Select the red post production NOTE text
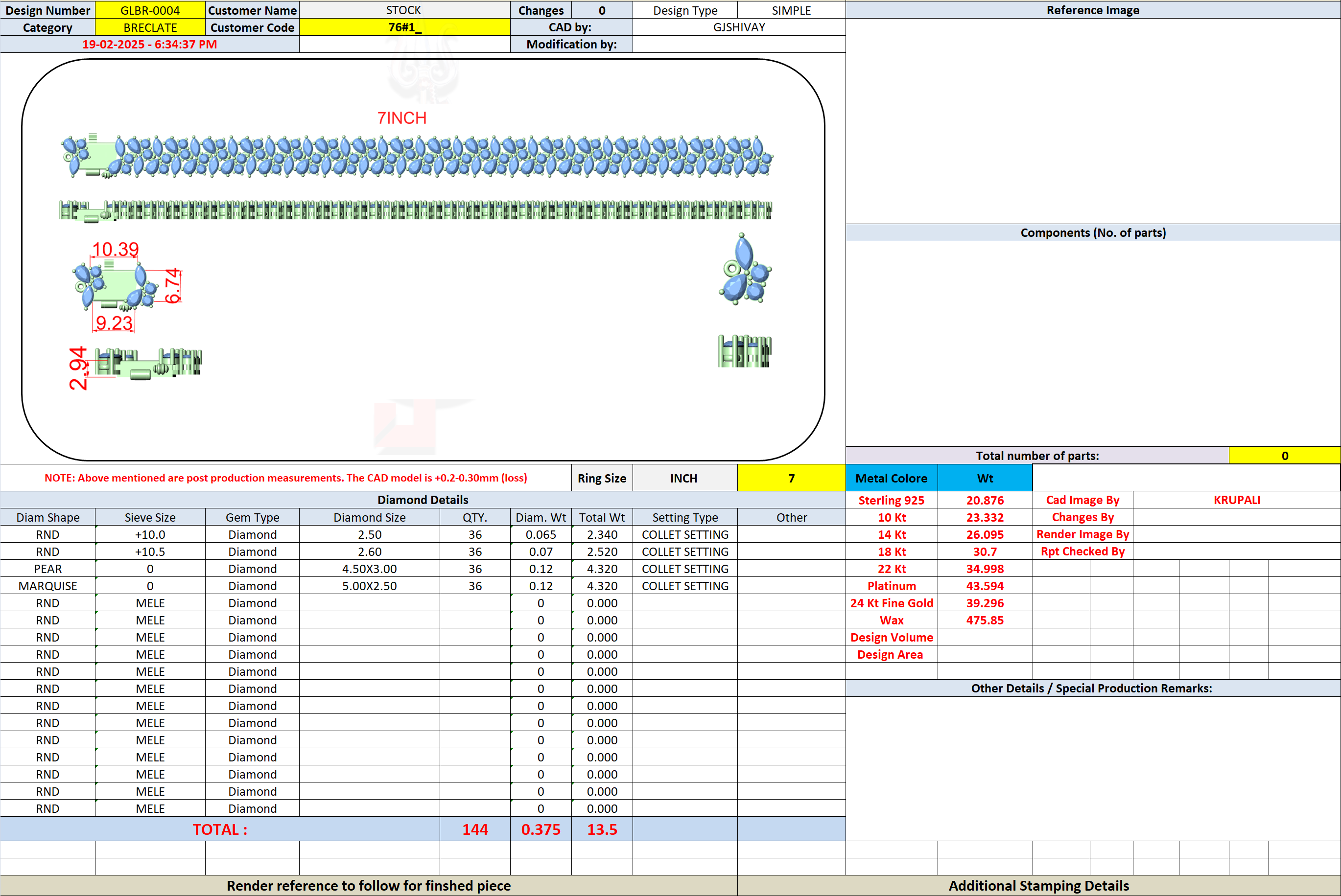The width and height of the screenshot is (1341, 896). point(286,478)
